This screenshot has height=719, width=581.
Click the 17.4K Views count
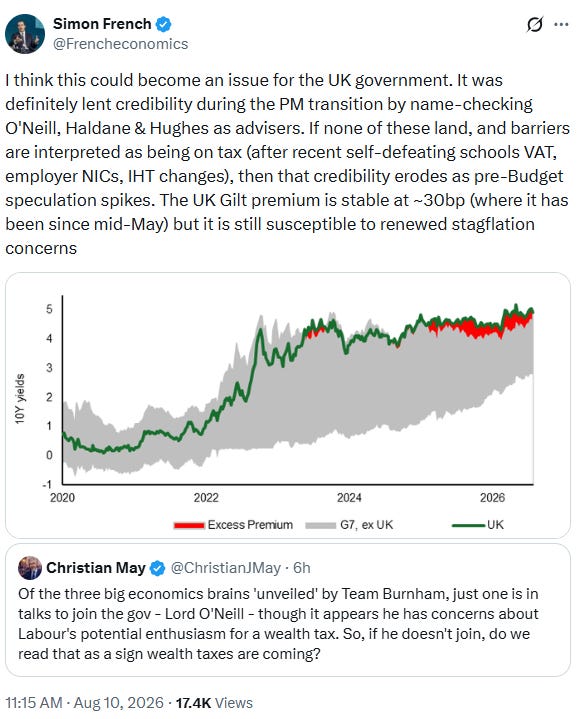(214, 702)
